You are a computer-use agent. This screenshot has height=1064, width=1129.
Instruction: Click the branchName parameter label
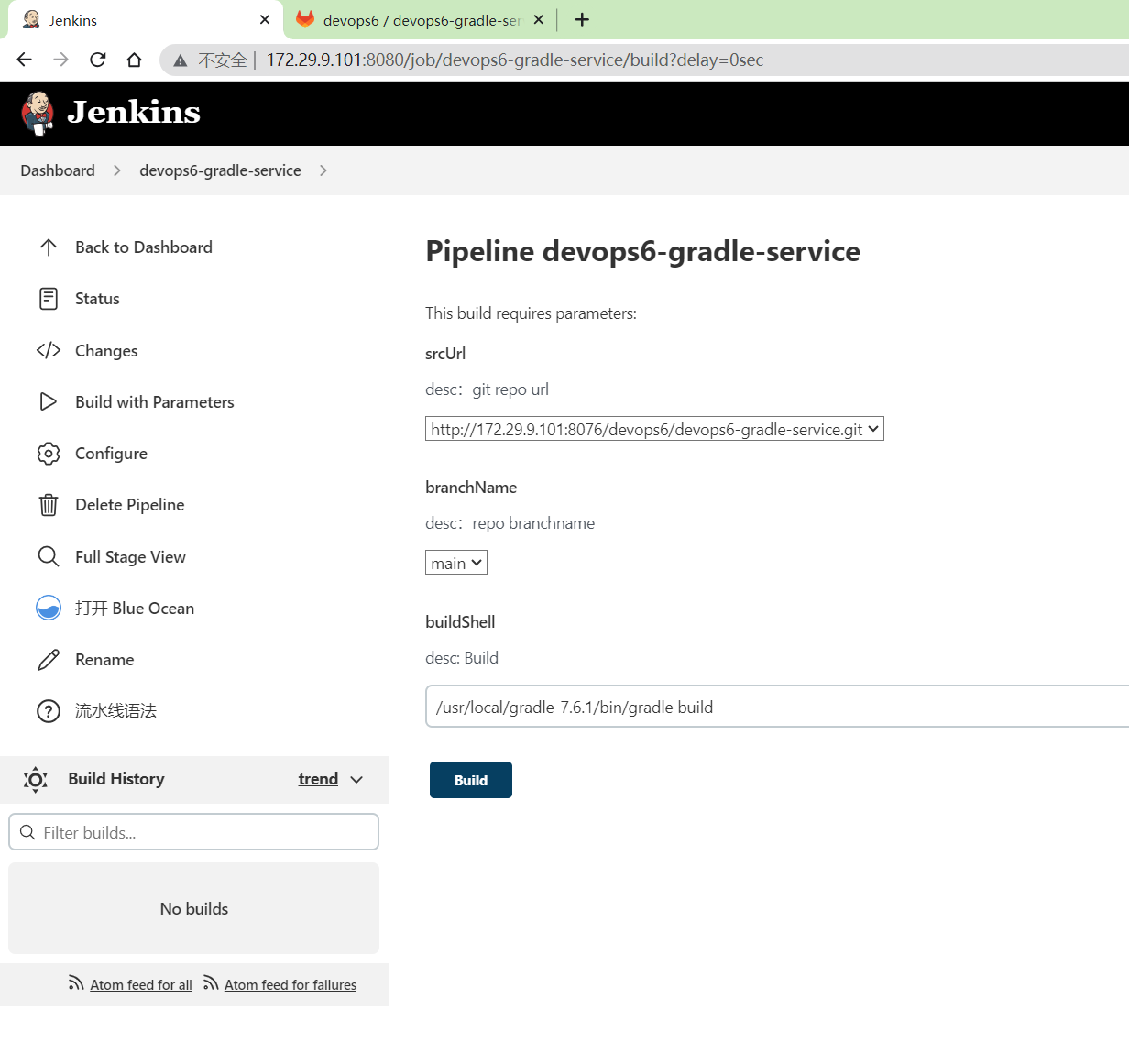click(x=471, y=488)
